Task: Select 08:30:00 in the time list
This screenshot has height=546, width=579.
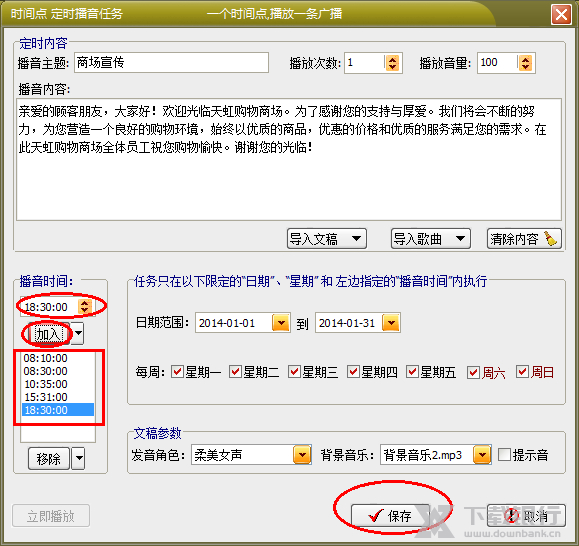Action: click(x=46, y=371)
